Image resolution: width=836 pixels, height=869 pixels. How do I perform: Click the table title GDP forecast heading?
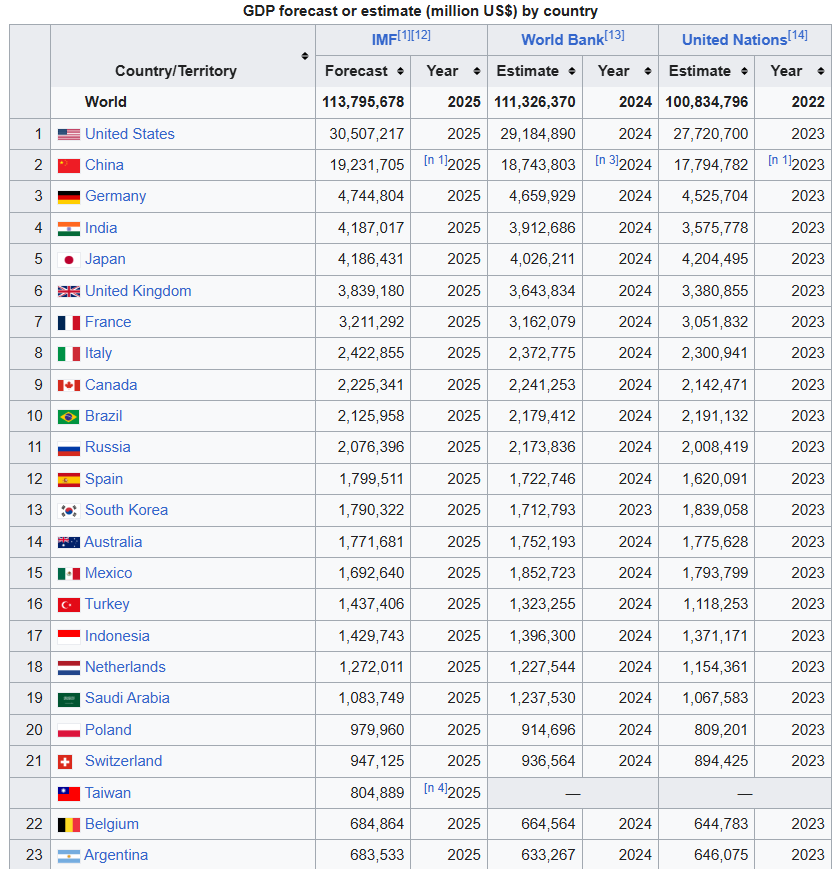(x=420, y=11)
